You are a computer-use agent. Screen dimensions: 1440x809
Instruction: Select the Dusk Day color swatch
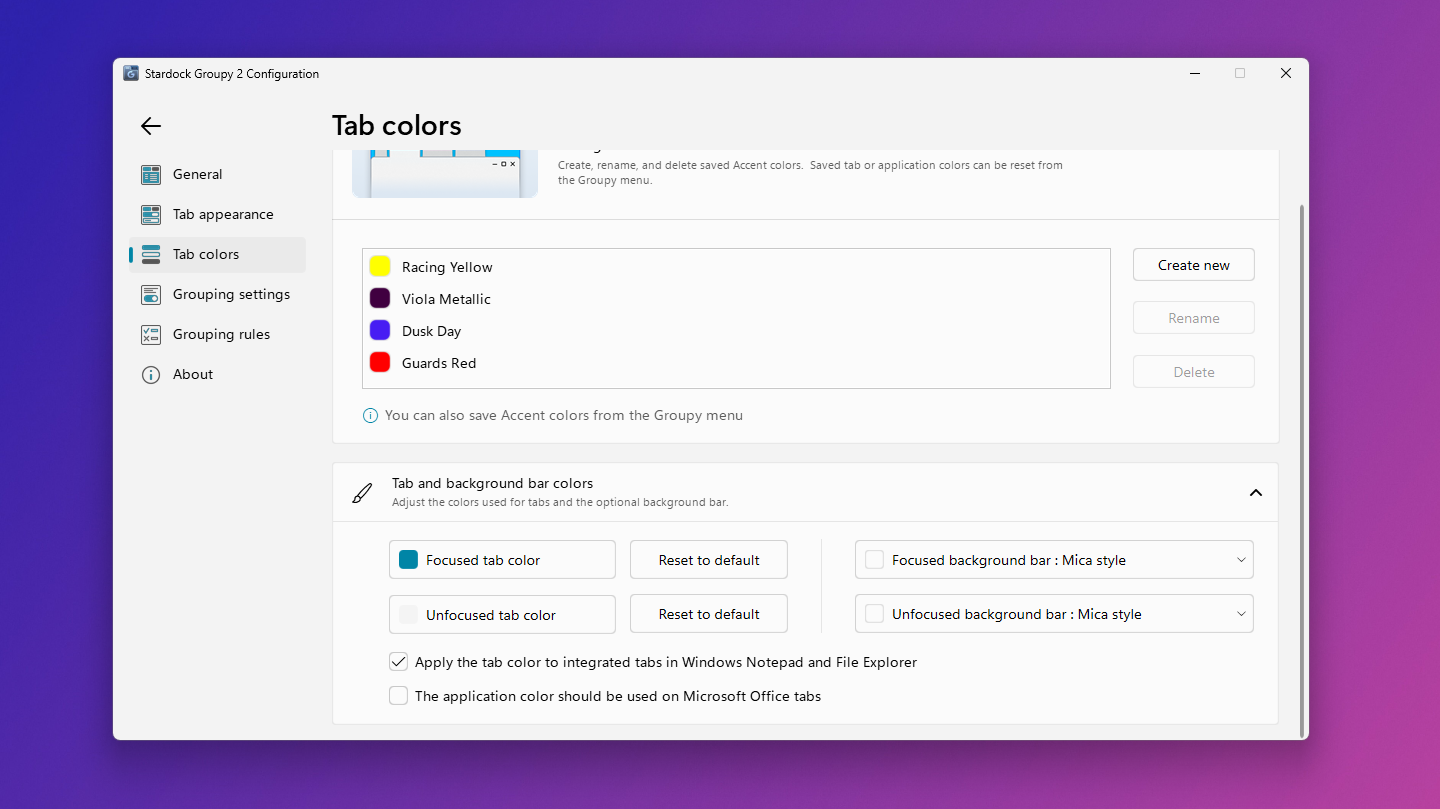[380, 330]
